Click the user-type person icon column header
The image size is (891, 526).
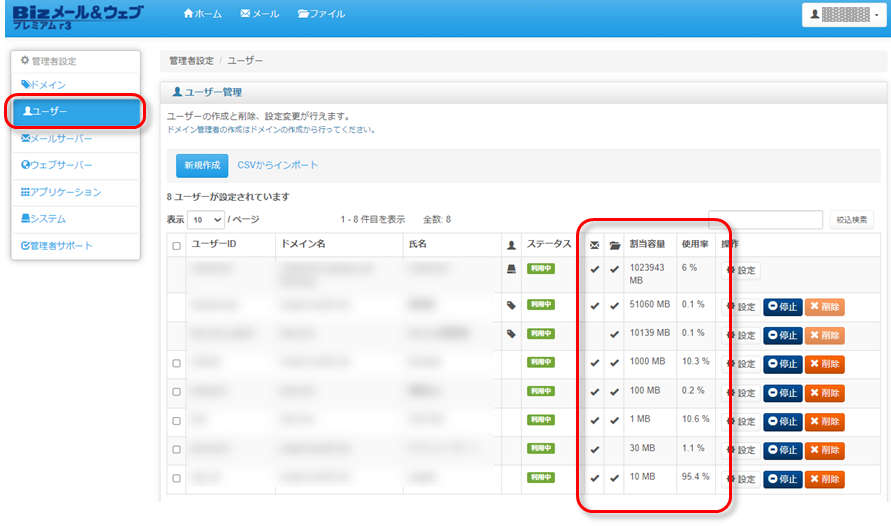[512, 245]
